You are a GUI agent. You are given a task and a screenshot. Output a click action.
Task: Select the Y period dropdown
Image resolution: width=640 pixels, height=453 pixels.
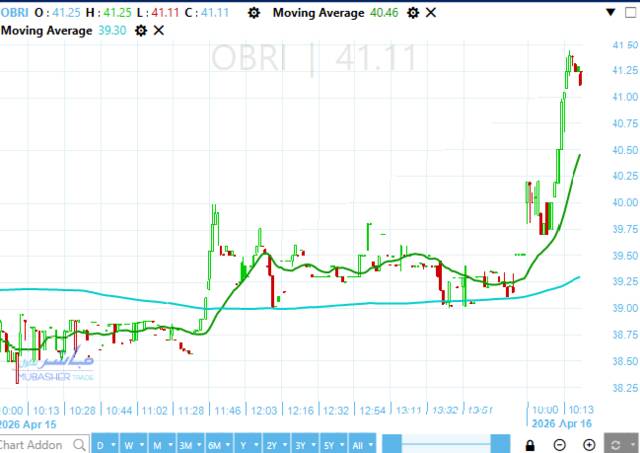248,444
